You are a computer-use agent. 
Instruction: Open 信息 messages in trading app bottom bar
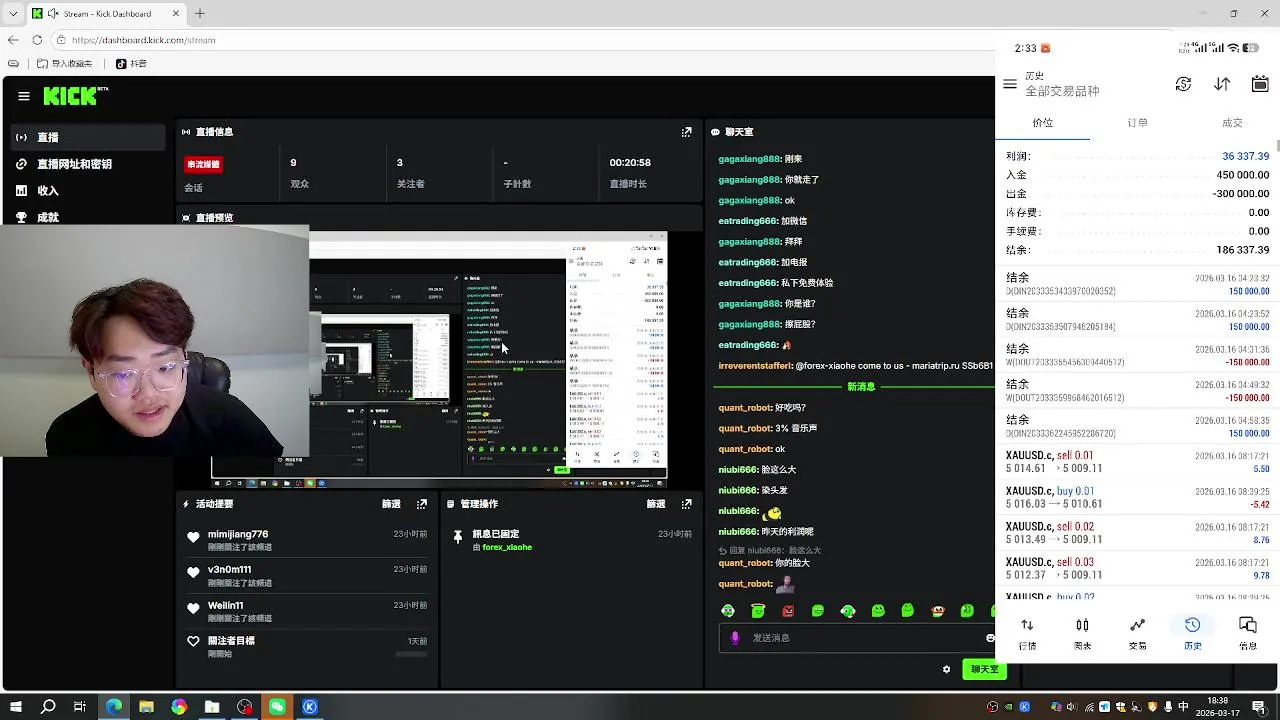point(1248,633)
